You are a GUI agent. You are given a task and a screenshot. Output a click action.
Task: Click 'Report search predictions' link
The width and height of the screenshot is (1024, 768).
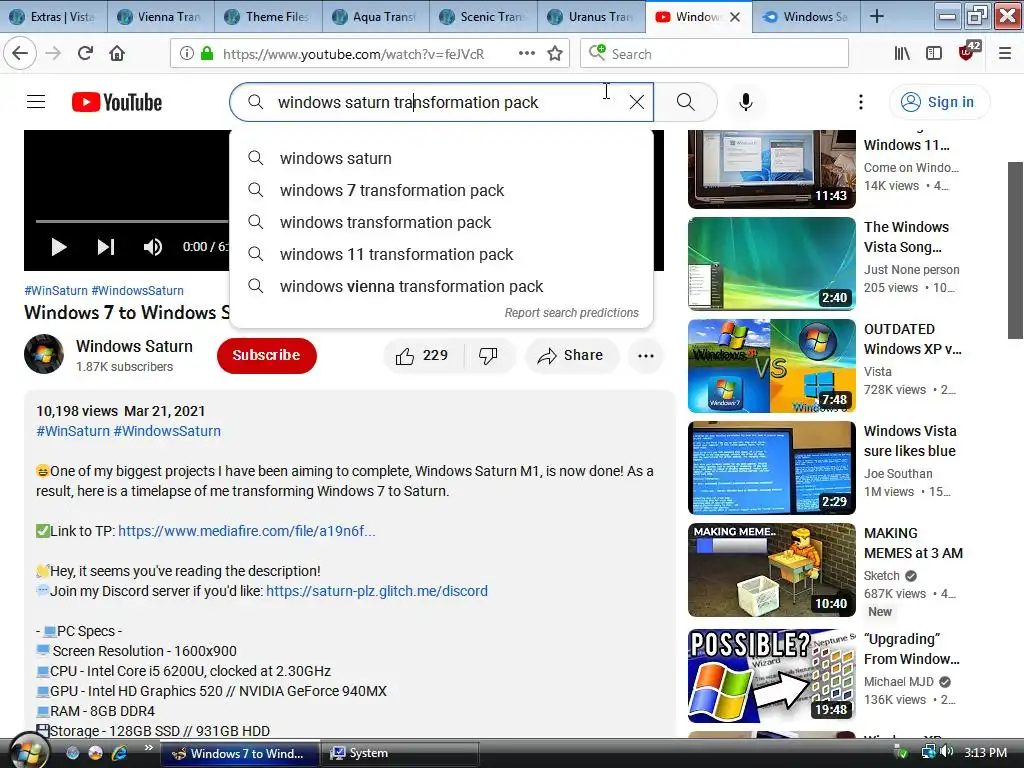[x=571, y=313]
